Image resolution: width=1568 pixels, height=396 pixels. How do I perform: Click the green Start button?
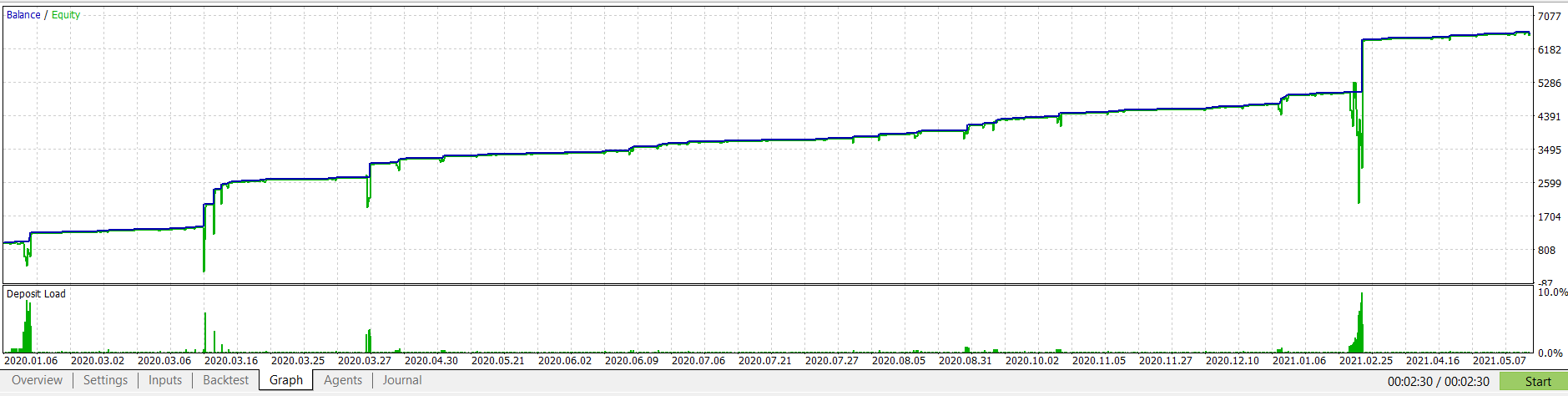[x=1534, y=381]
